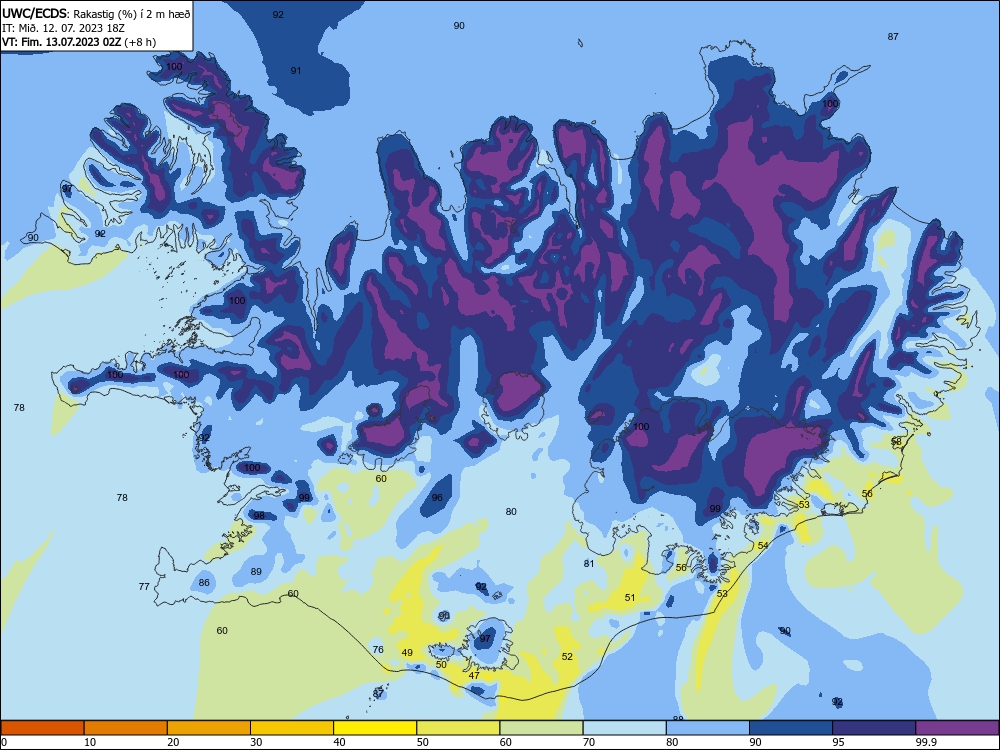Select the amber 30–40 legend swatch
This screenshot has height=750, width=1000.
click(x=292, y=728)
